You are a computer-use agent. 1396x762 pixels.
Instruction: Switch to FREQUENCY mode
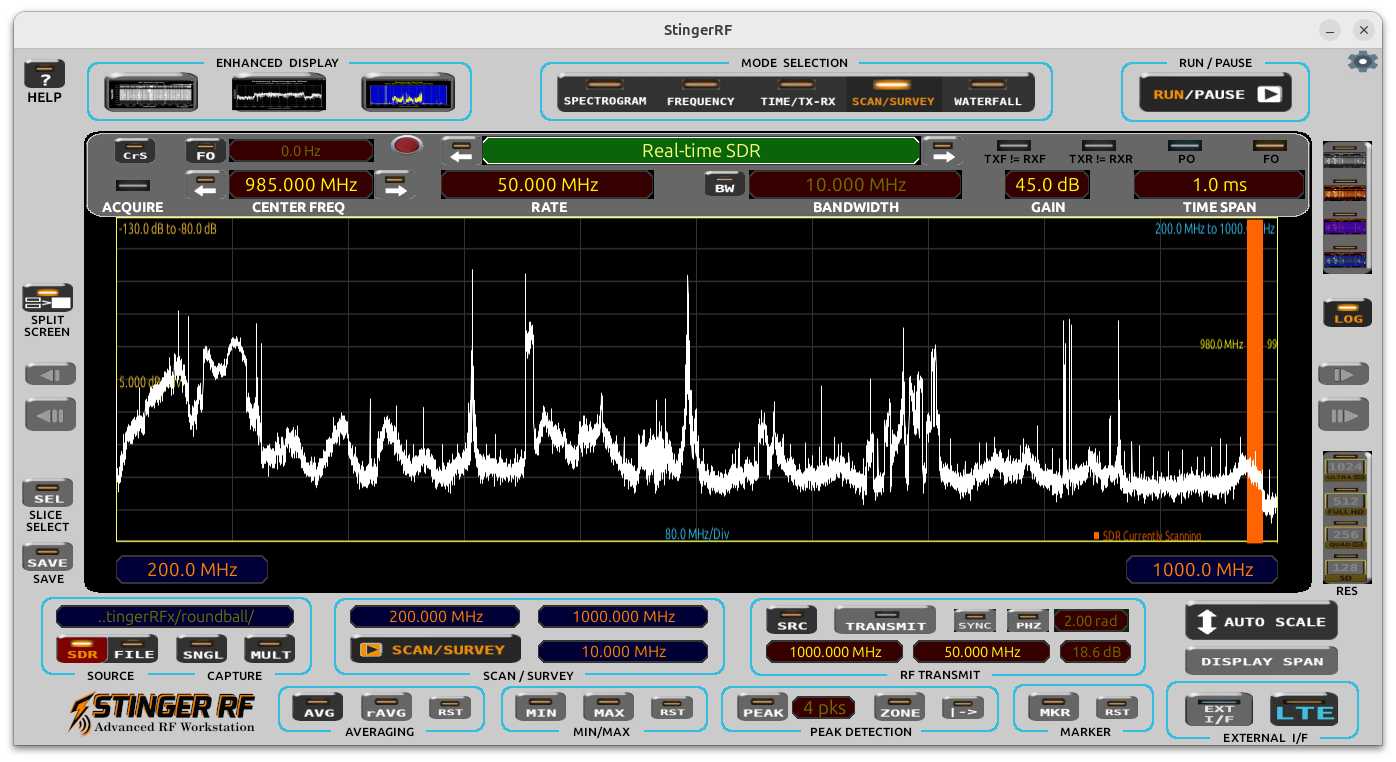click(x=701, y=94)
